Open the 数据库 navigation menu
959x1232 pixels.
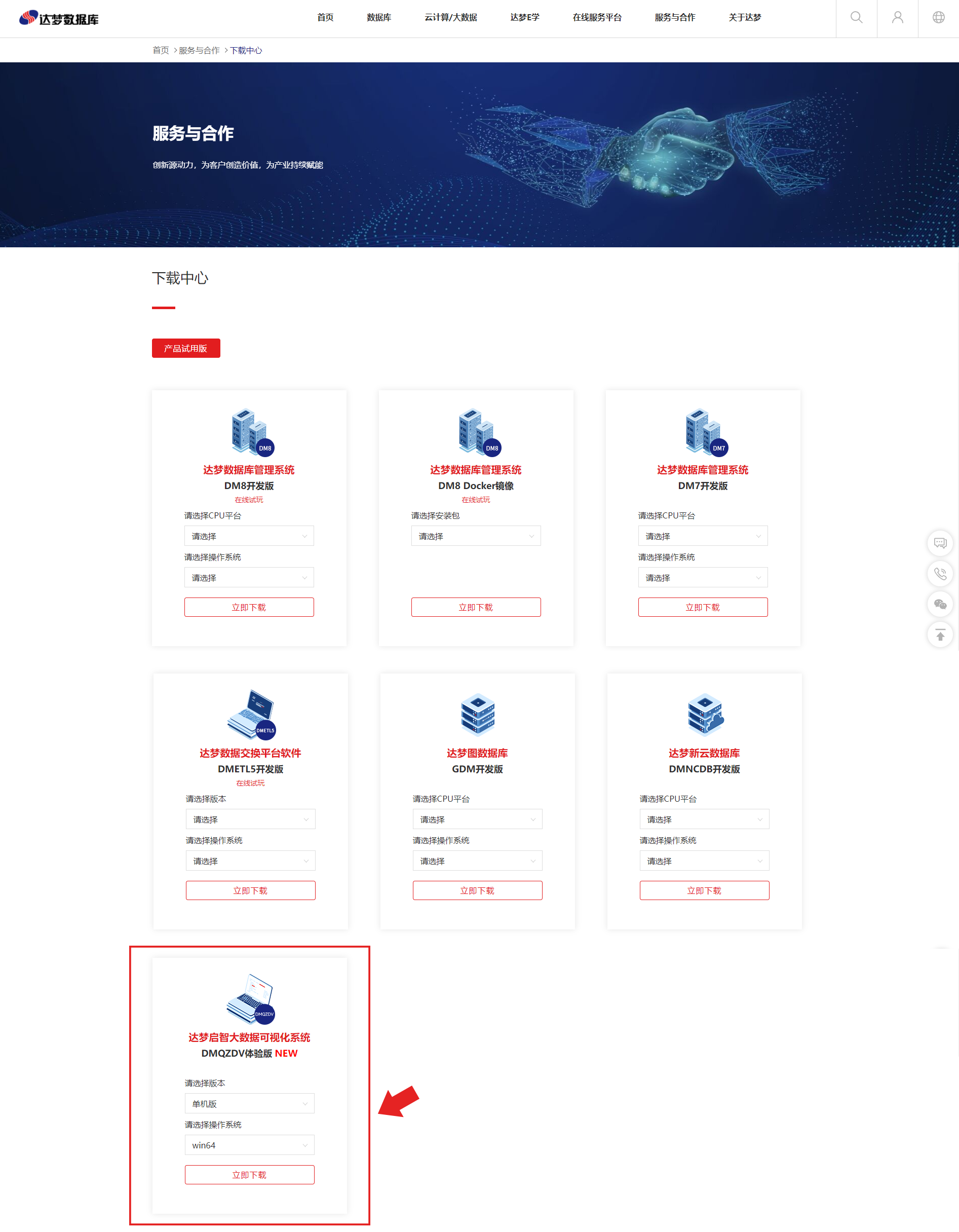379,18
